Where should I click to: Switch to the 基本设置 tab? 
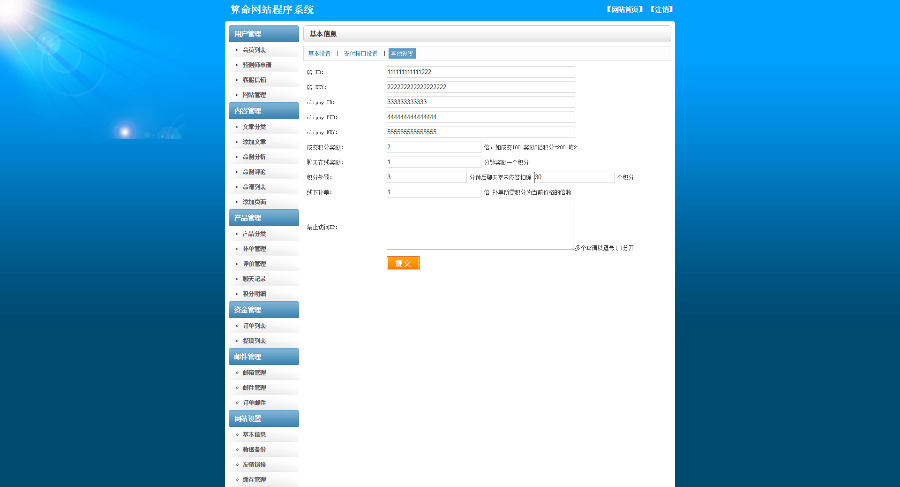coord(319,53)
